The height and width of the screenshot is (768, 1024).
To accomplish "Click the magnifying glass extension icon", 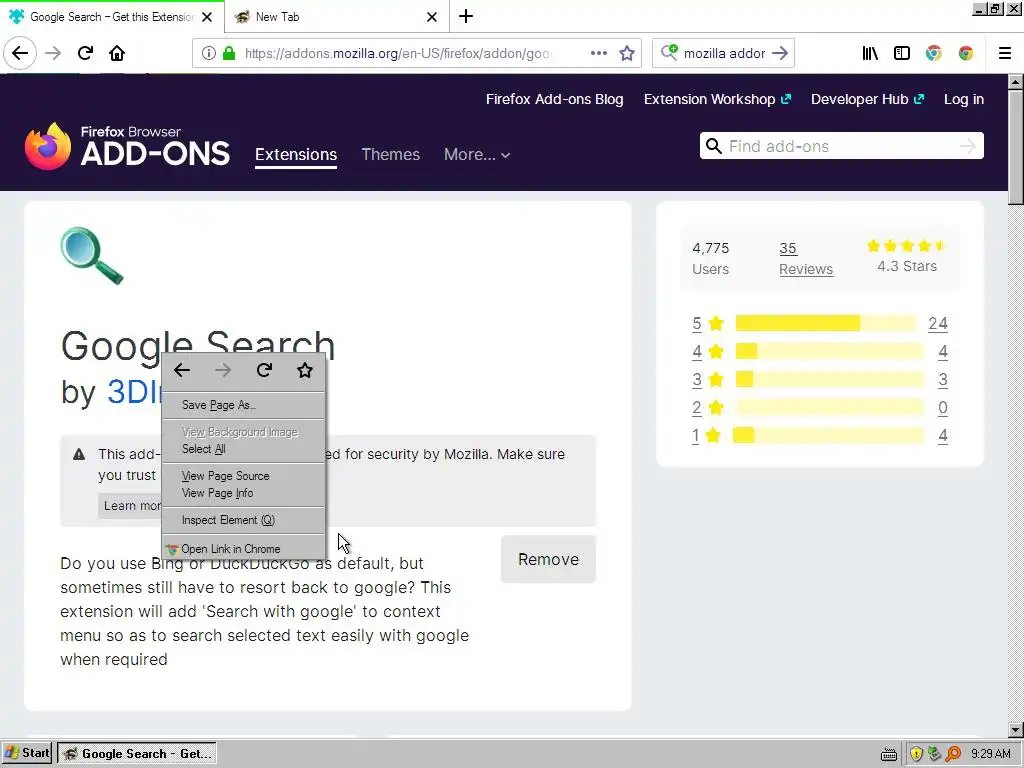I will [92, 255].
